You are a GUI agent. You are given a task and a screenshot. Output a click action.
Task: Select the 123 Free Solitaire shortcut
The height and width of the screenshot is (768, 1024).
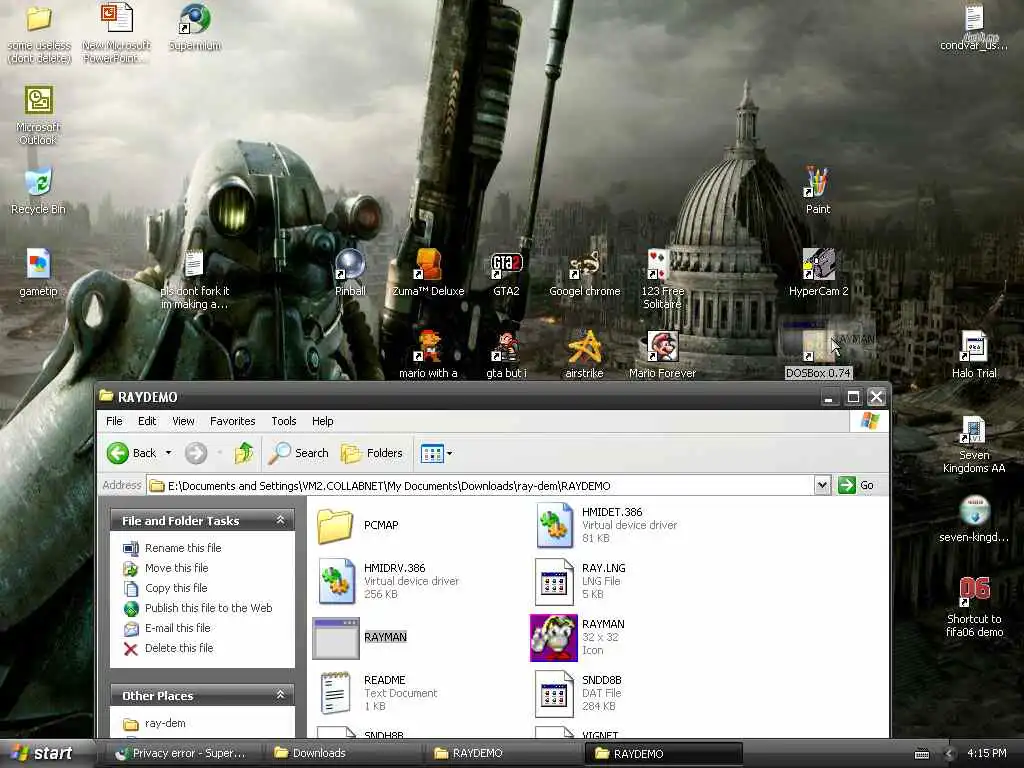[x=662, y=280]
